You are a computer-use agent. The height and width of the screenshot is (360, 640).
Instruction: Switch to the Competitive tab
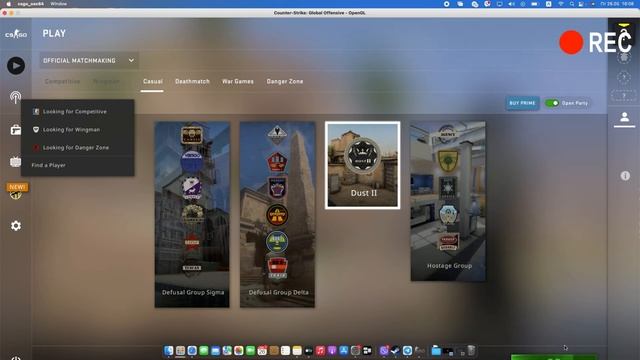tap(62, 82)
